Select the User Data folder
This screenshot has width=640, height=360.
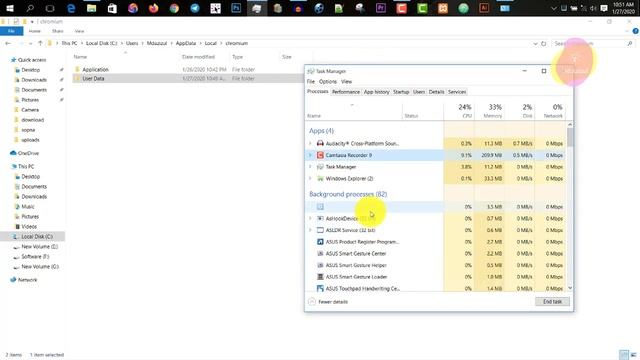click(93, 78)
